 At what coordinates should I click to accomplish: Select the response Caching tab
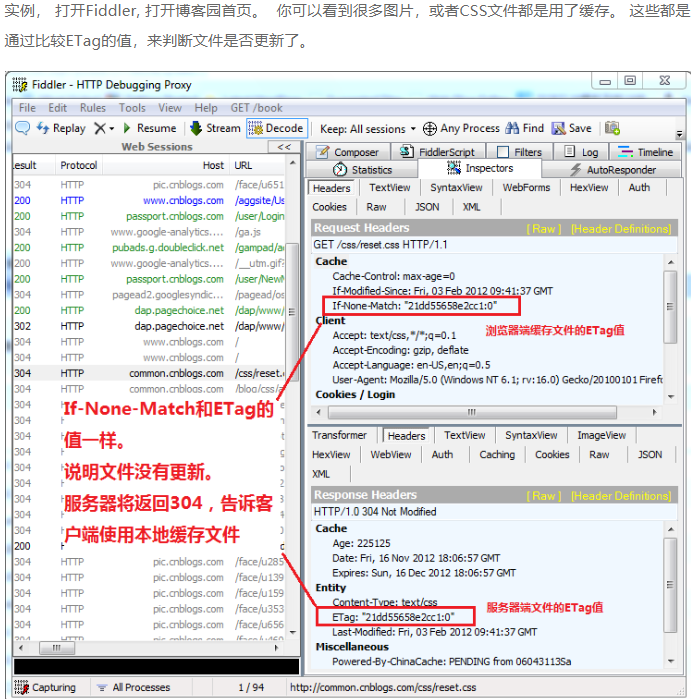click(497, 455)
